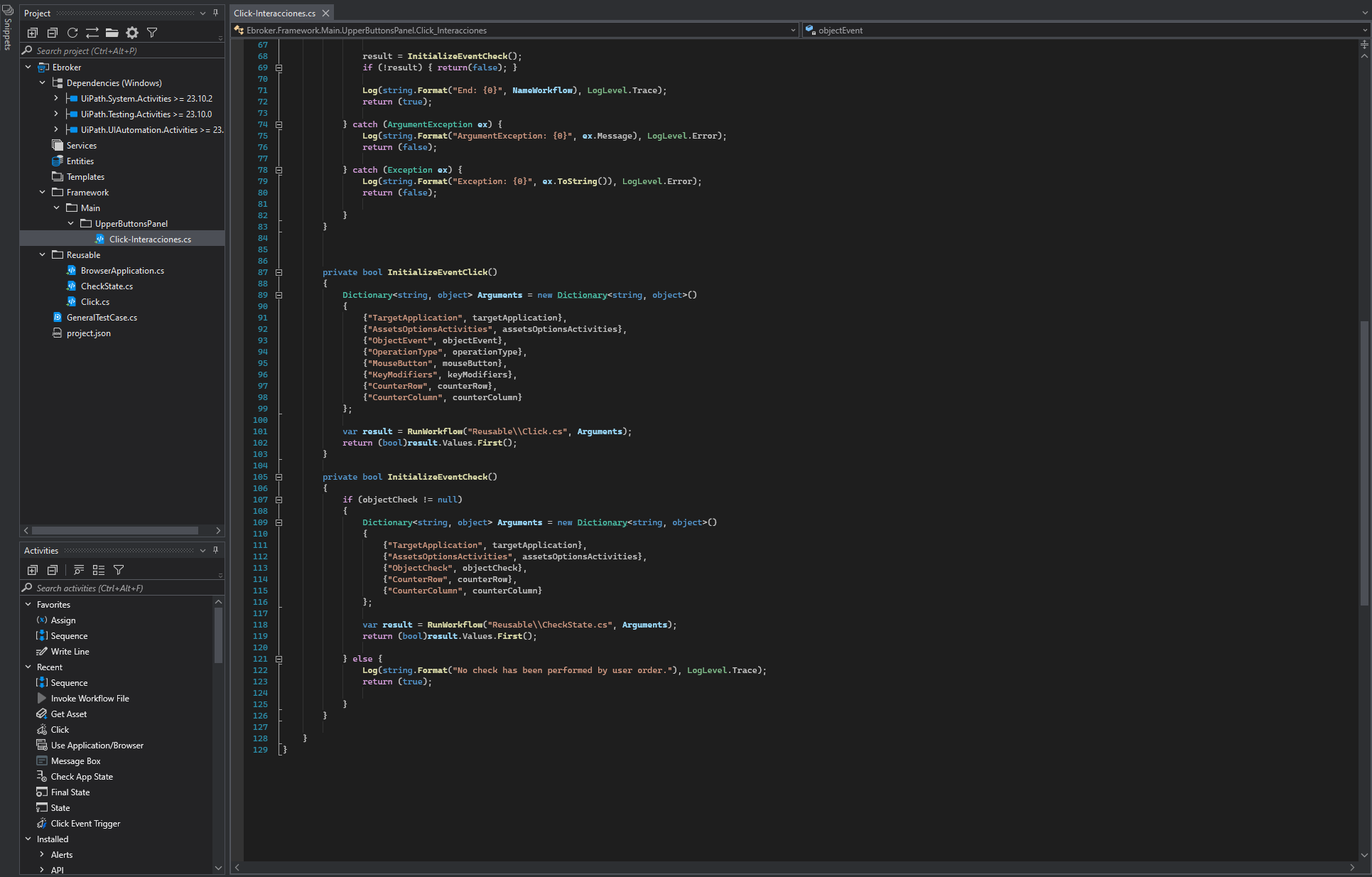Viewport: 1372px width, 877px height.
Task: Select the Click-Interacciones.cs editor tab
Action: [x=274, y=13]
